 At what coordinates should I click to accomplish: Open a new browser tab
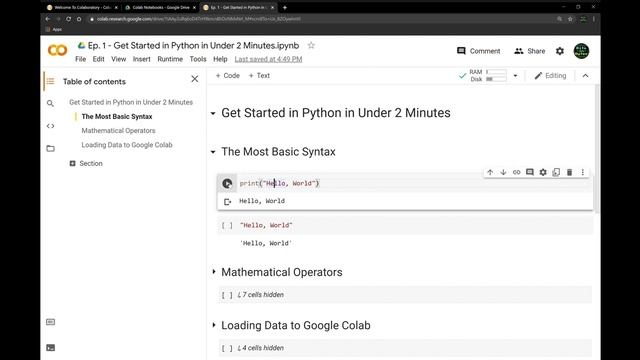[284, 7]
